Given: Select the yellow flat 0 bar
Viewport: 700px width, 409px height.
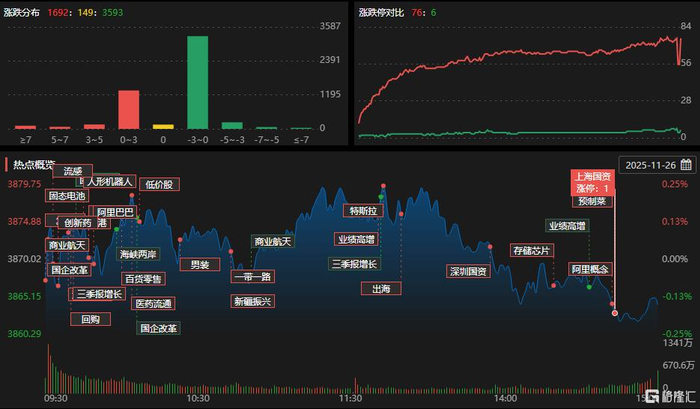Looking at the screenshot, I should pos(163,127).
